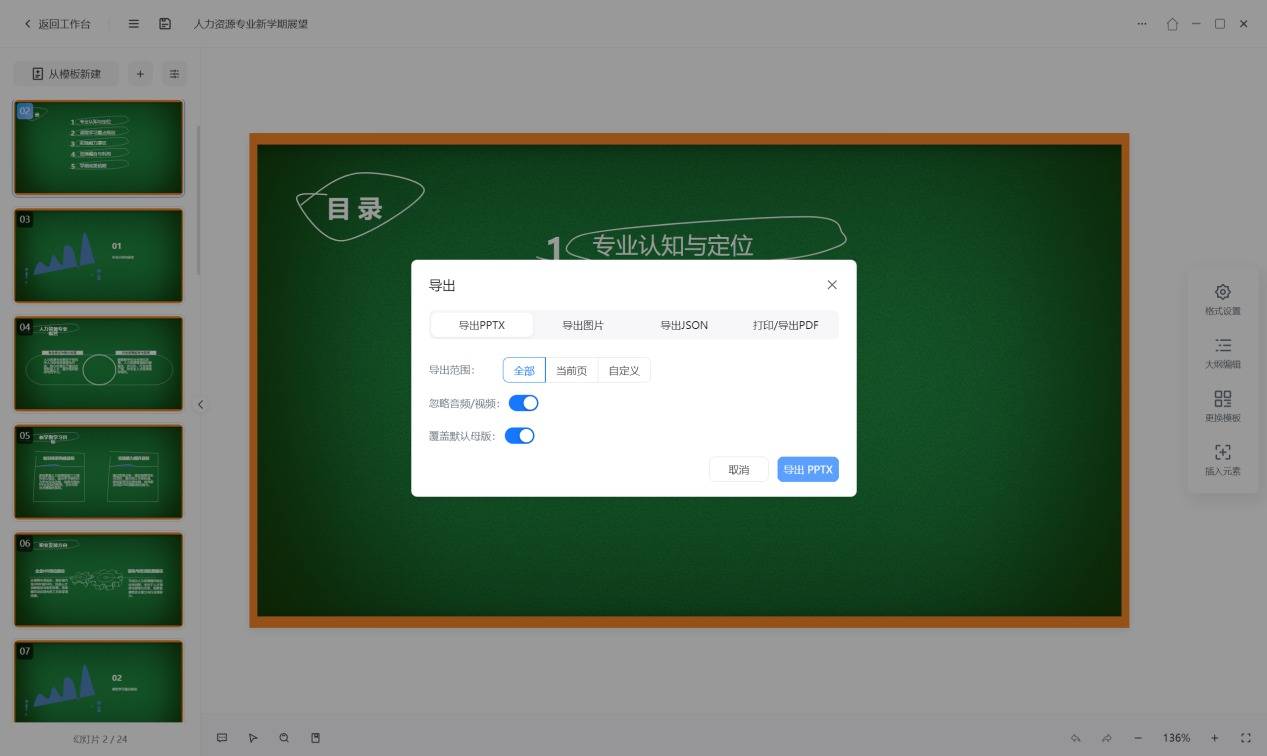The width and height of the screenshot is (1267, 756).
Task: Collapse the slide thumbnail panel arrow
Action: coord(200,405)
